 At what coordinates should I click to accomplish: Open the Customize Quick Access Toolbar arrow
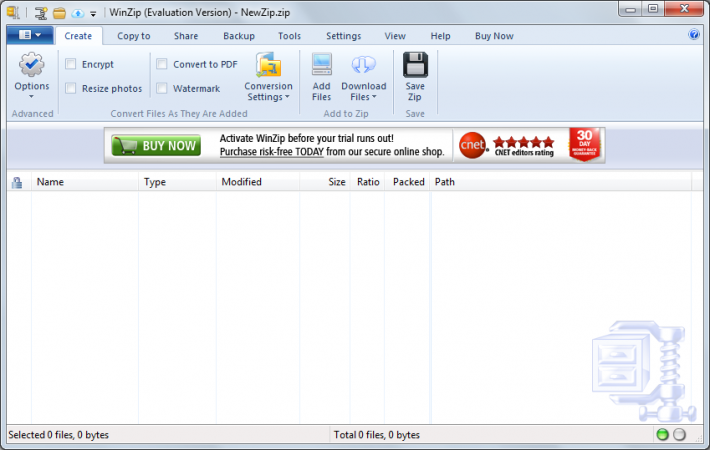(93, 14)
